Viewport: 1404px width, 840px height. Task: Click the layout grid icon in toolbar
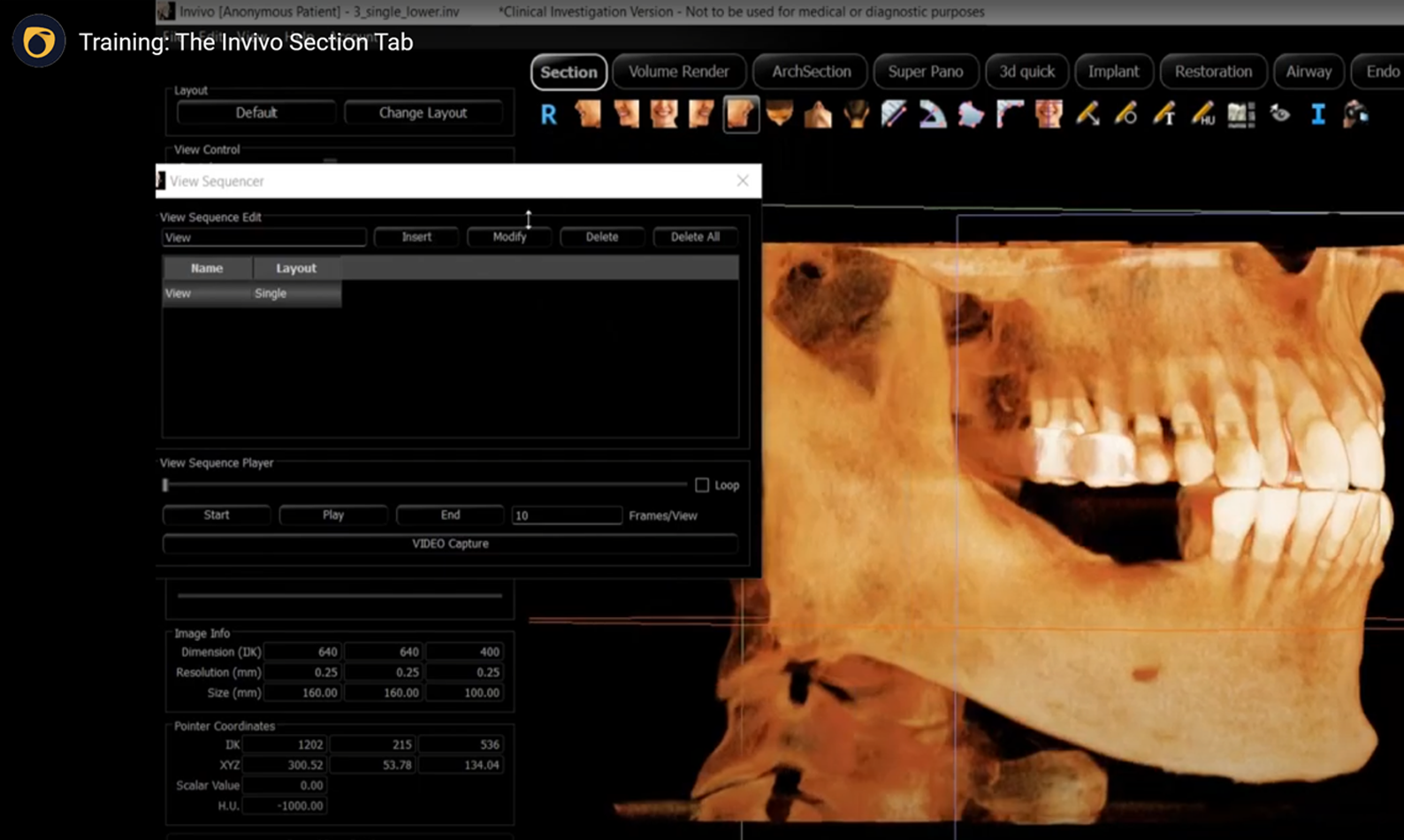click(x=1241, y=114)
